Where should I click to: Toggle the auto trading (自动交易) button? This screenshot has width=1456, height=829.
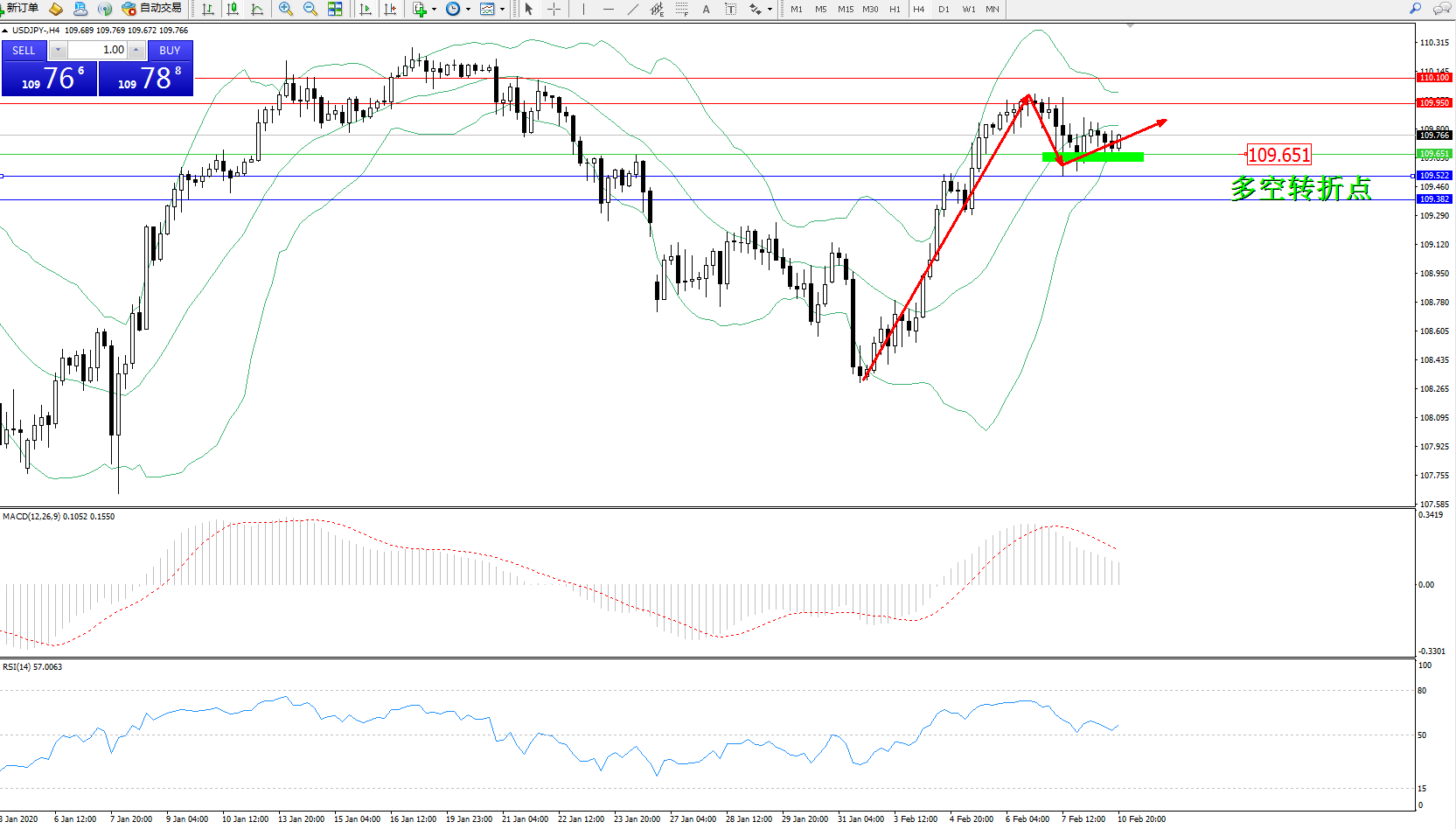[152, 9]
